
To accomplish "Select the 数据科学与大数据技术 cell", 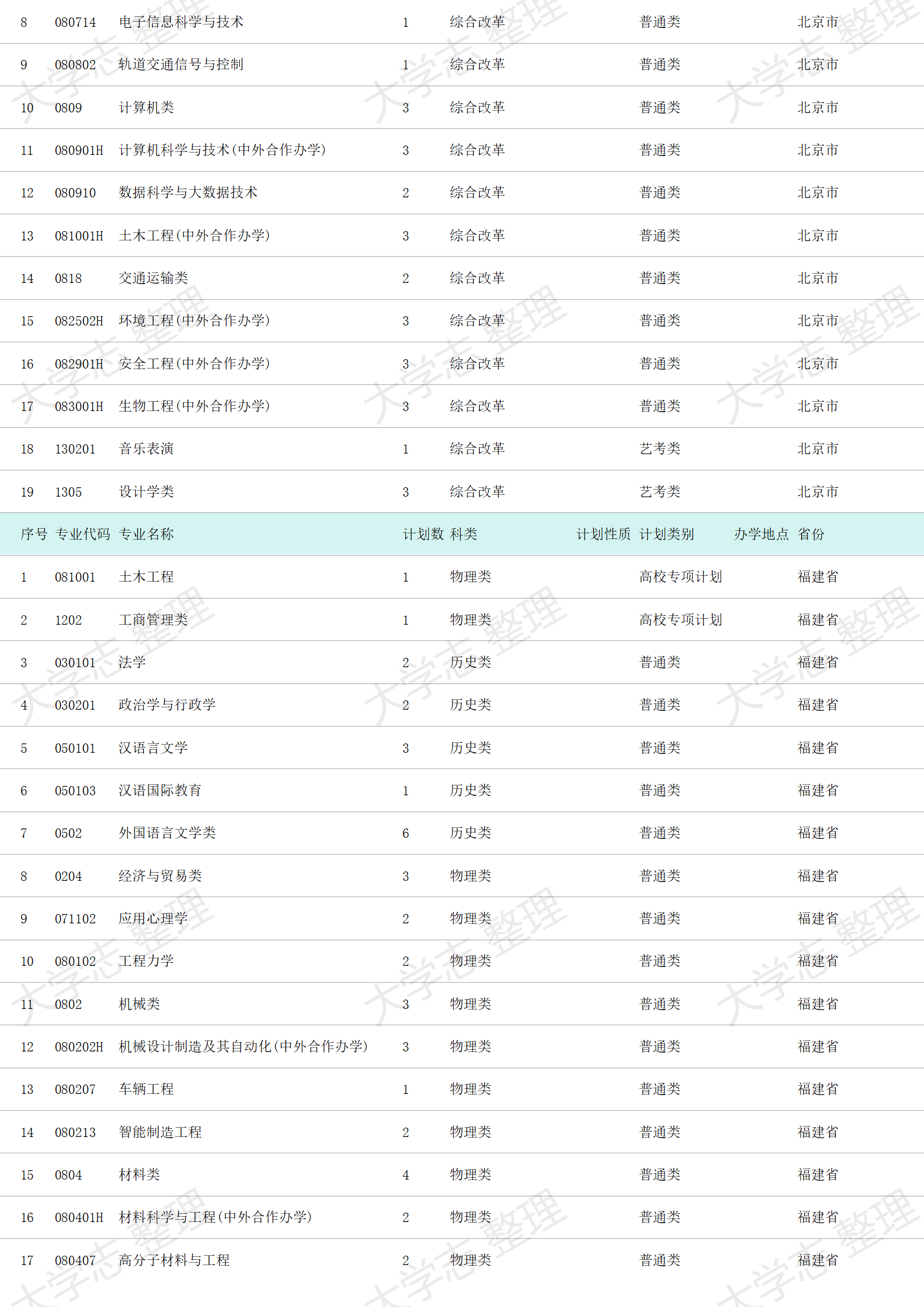I will click(x=188, y=193).
